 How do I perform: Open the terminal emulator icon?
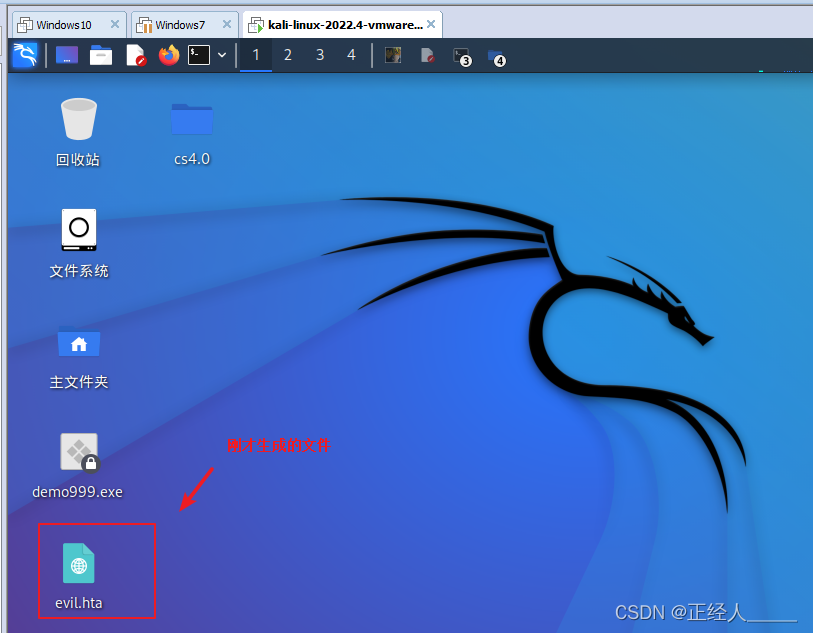tap(199, 55)
